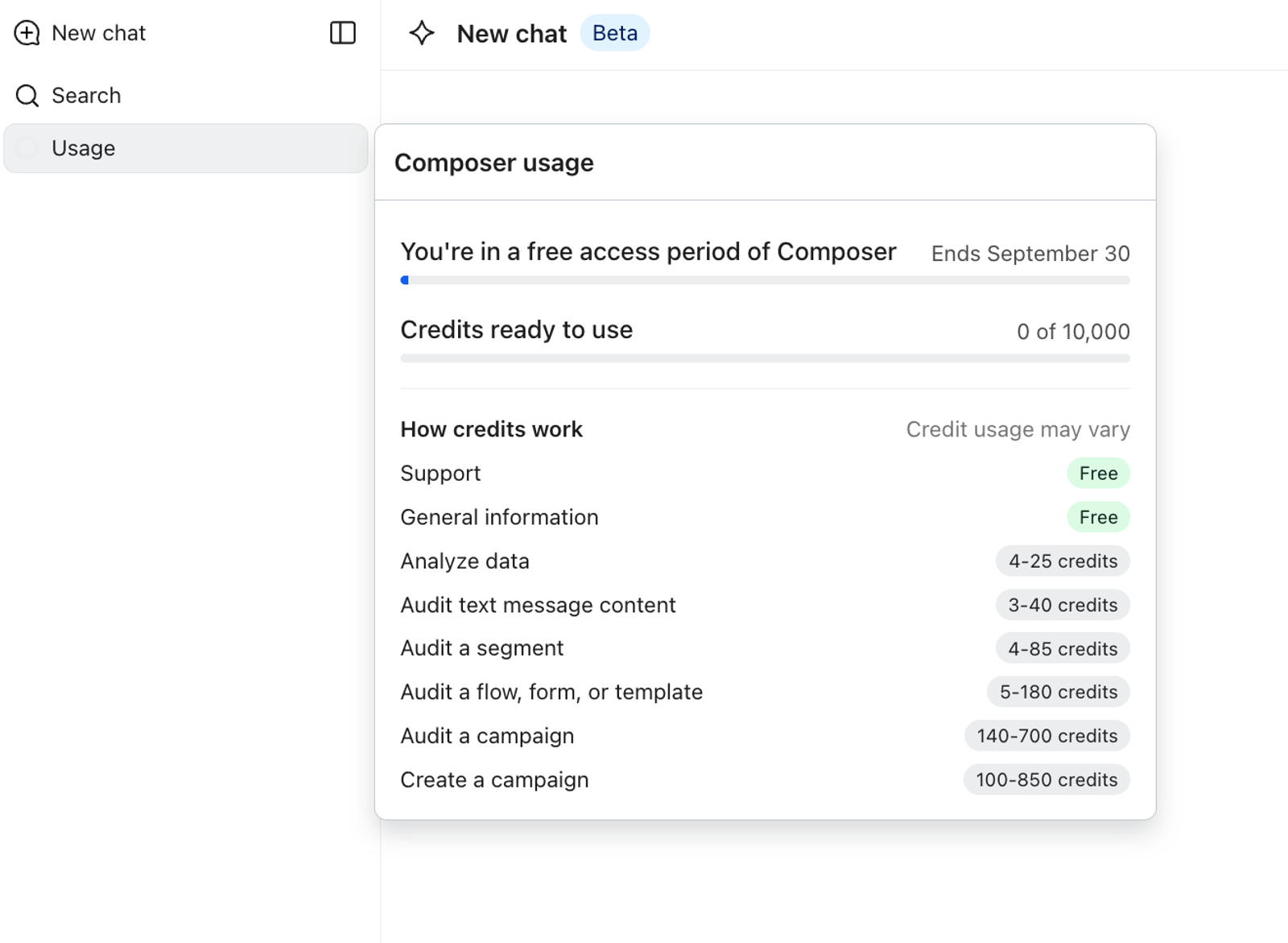The height and width of the screenshot is (943, 1288).
Task: Click the 'Analyze data' row label
Action: coord(464,561)
